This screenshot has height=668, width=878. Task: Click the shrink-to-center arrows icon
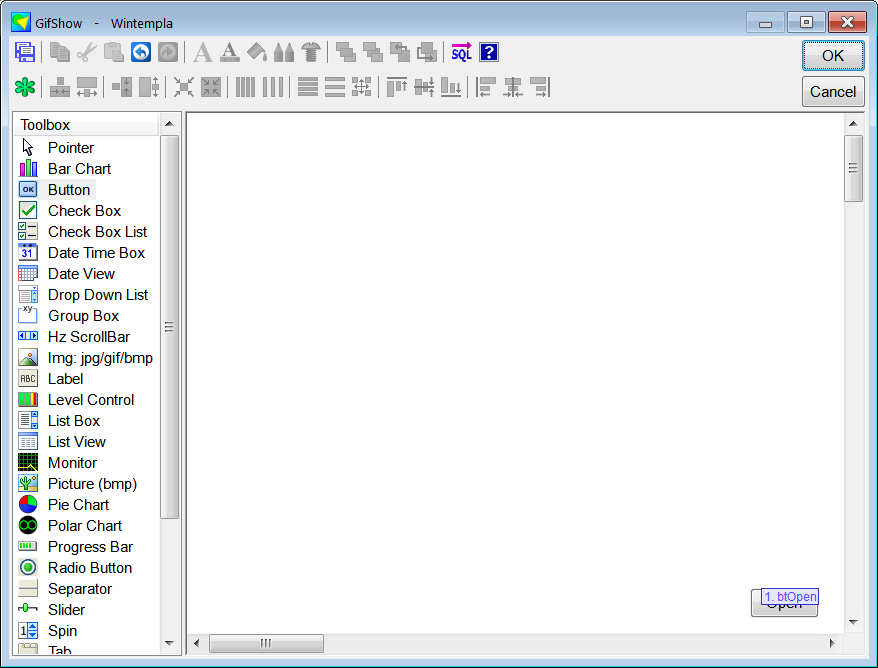point(211,87)
